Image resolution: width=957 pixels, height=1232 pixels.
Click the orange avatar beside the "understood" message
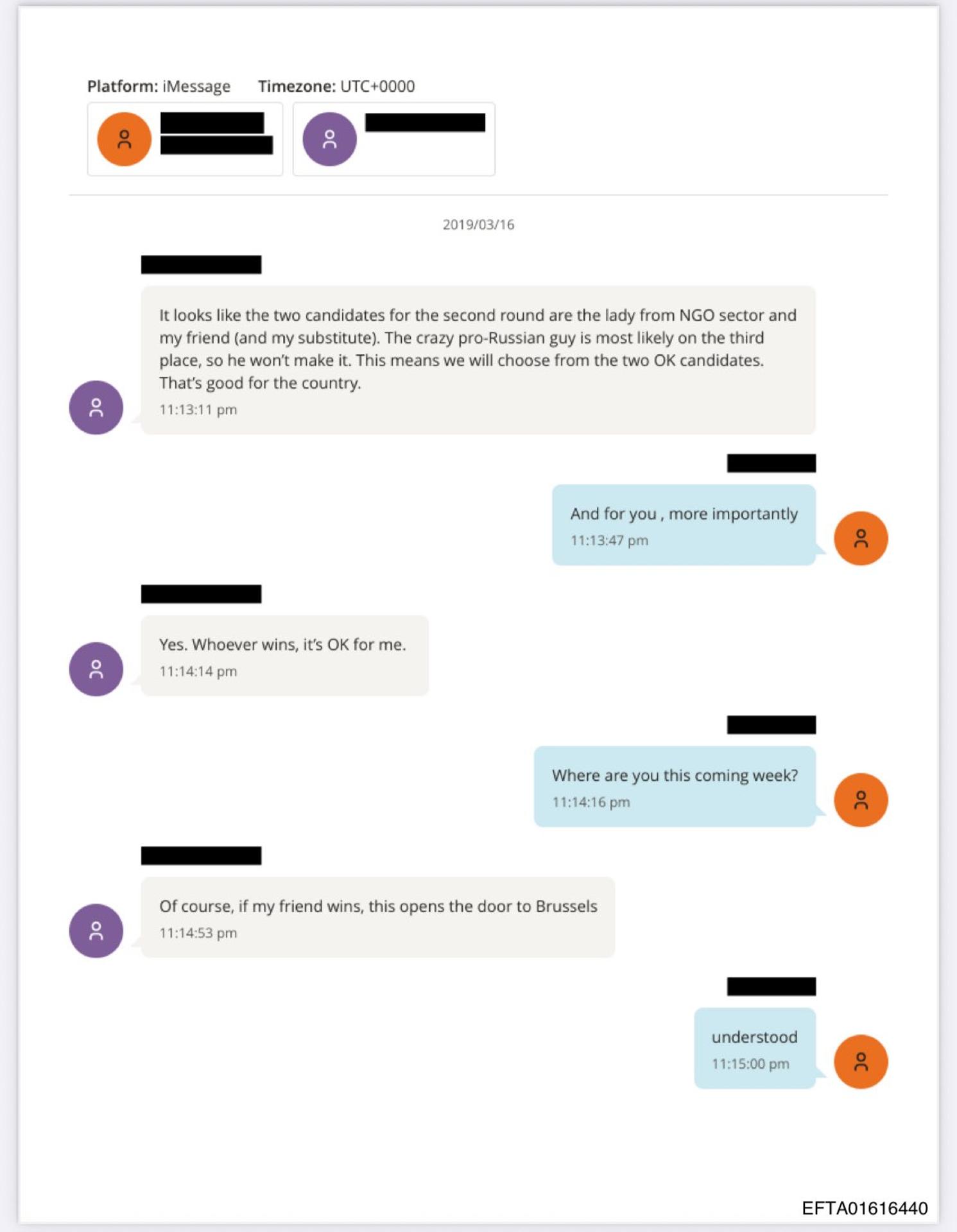pyautogui.click(x=860, y=1061)
